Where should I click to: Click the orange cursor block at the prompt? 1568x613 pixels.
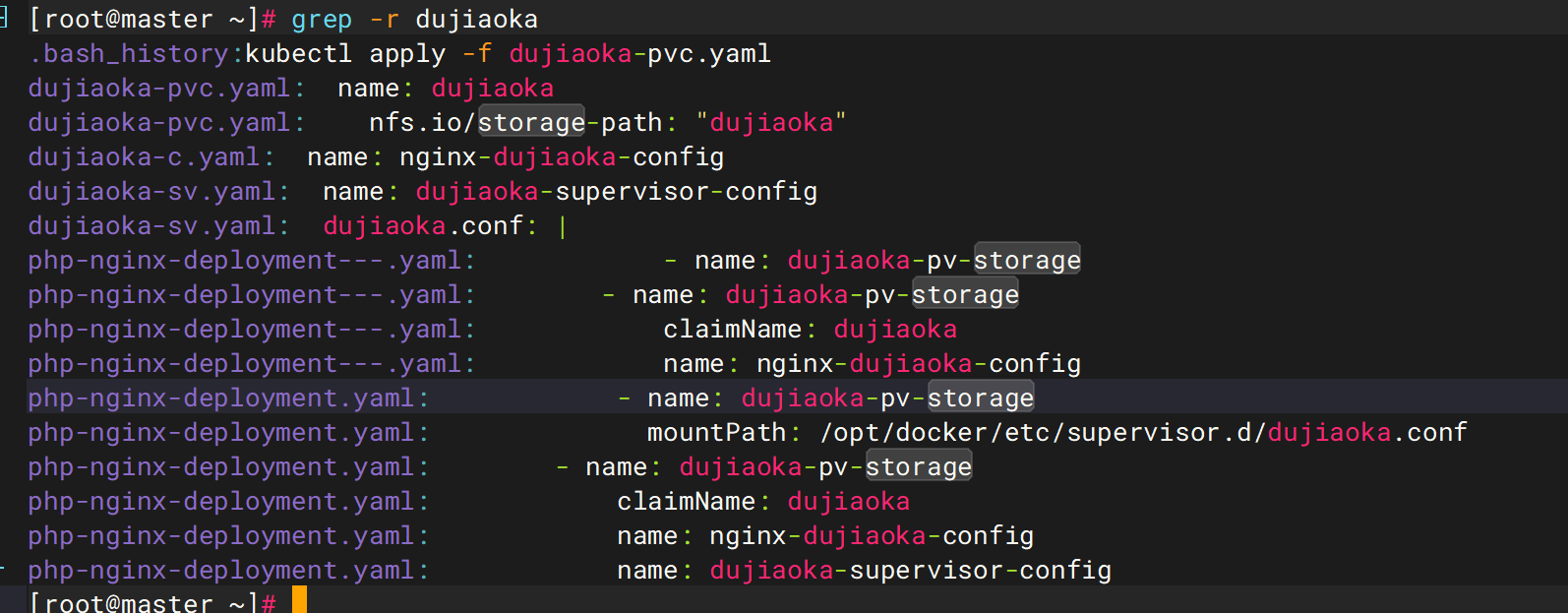299,599
